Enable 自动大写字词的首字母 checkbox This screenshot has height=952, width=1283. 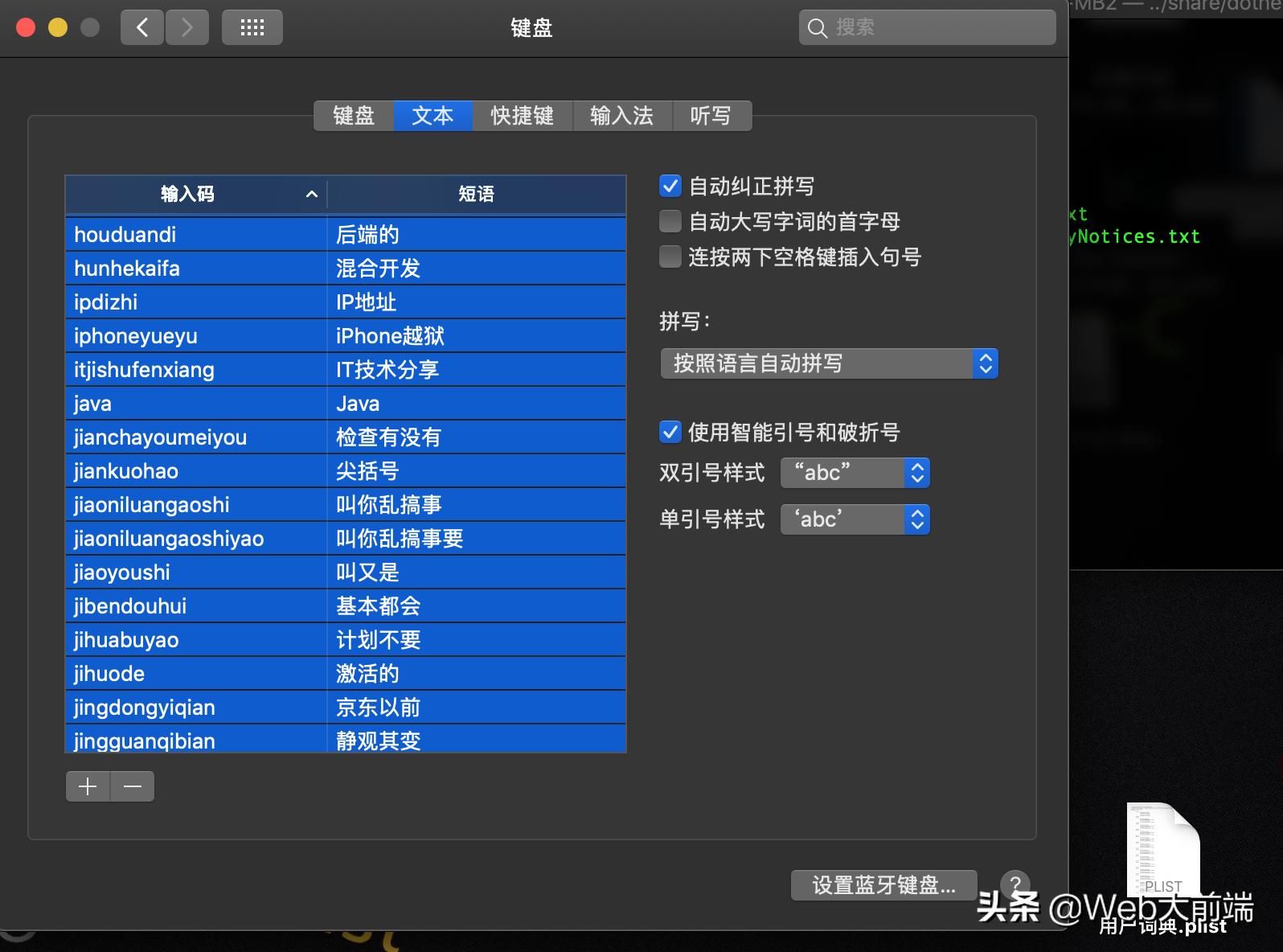670,221
